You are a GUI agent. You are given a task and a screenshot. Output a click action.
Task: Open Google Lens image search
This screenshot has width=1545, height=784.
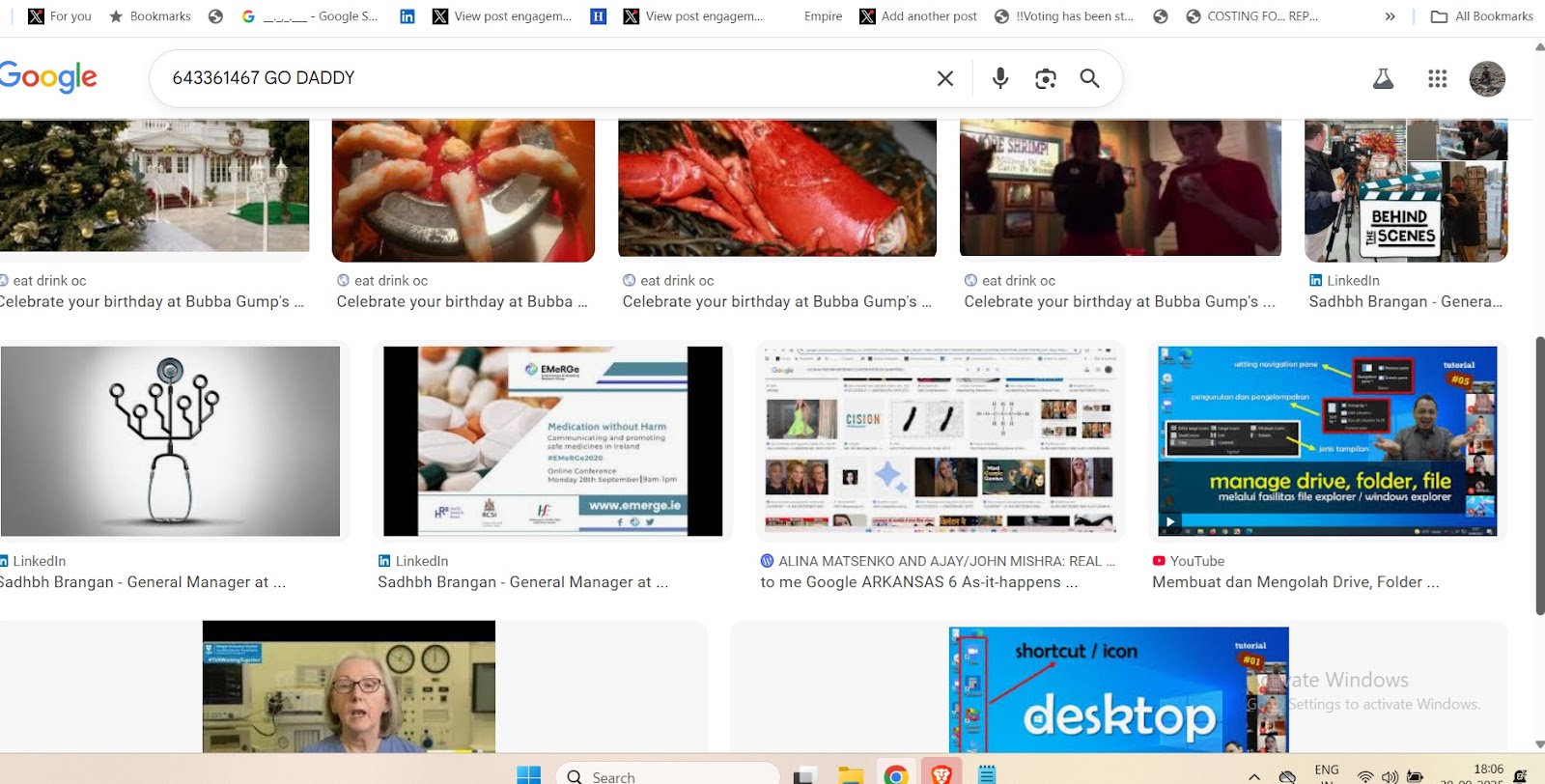(1045, 78)
